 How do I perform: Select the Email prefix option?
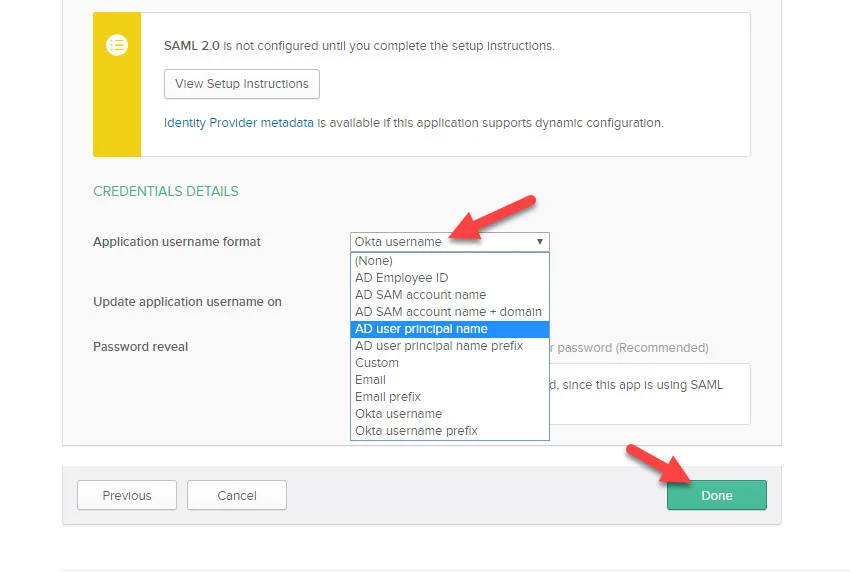point(449,397)
